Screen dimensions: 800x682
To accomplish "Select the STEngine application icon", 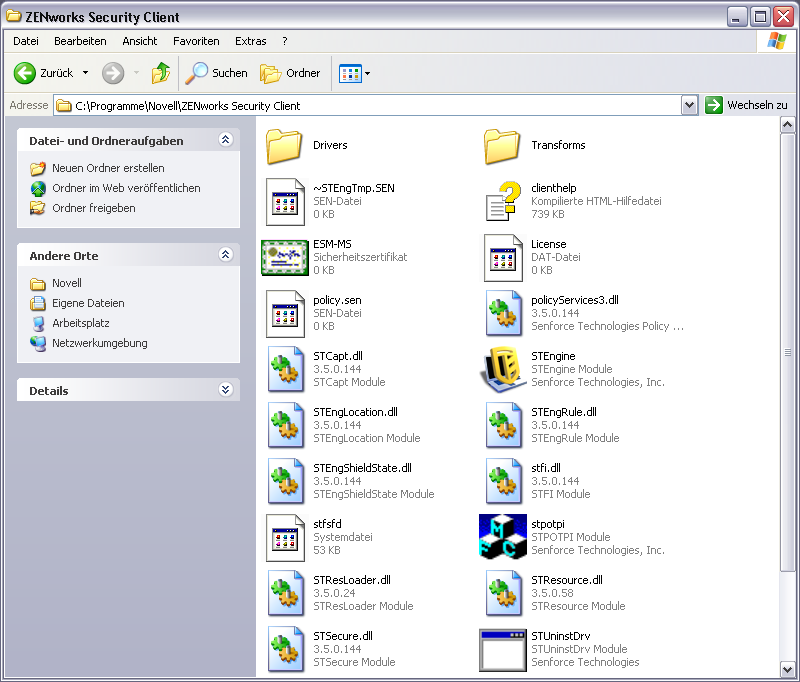I will coord(503,369).
